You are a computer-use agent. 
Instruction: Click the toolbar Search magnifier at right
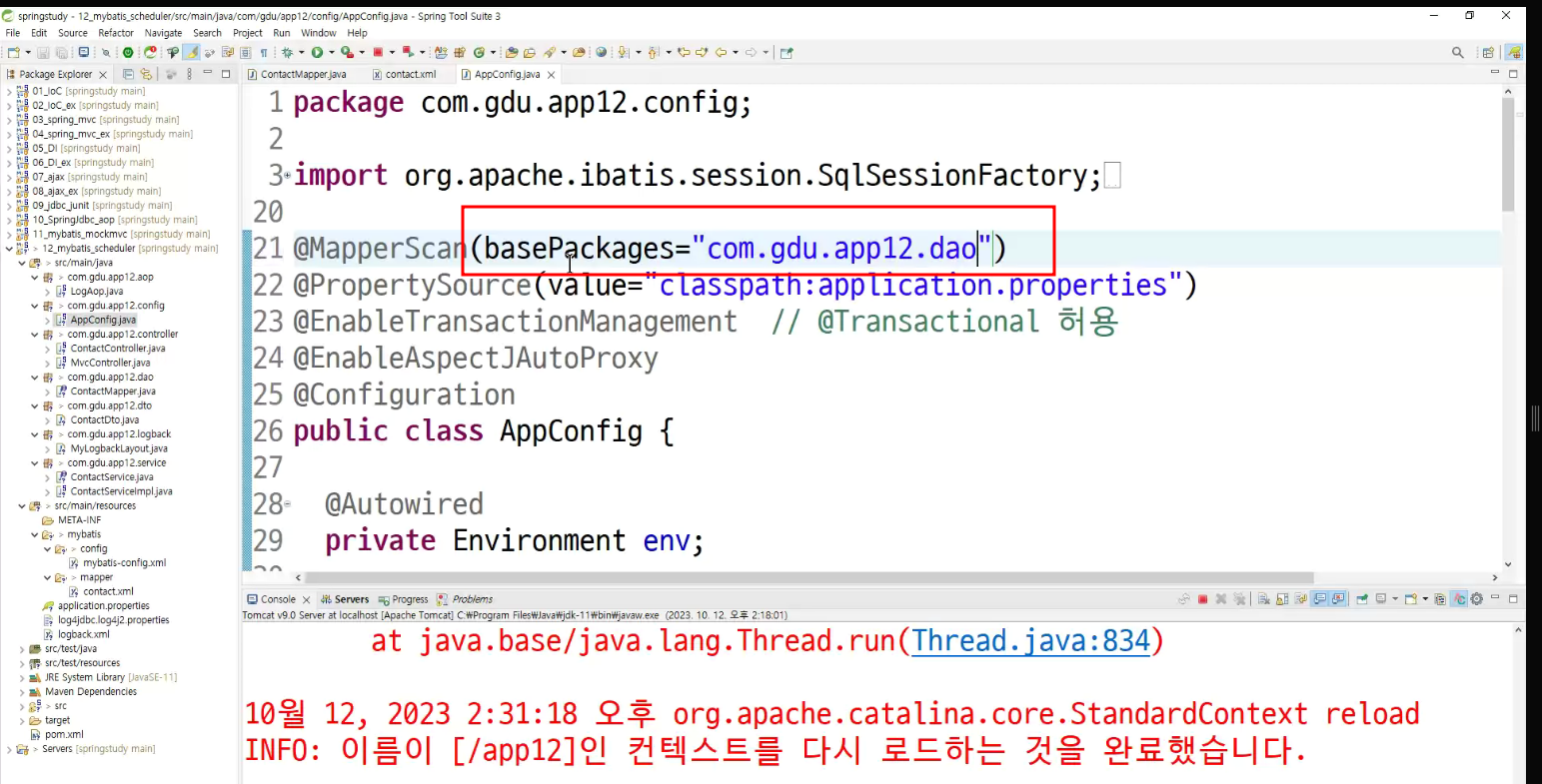[1458, 53]
